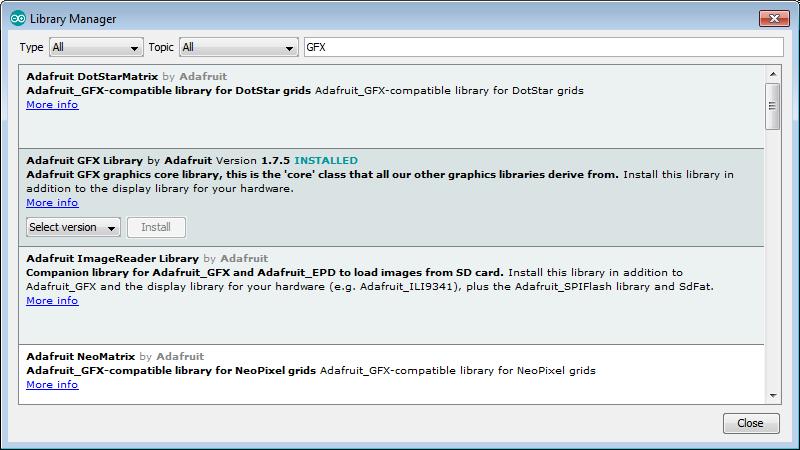This screenshot has width=800, height=450.
Task: Expand the Select version dropdown
Action: [73, 227]
